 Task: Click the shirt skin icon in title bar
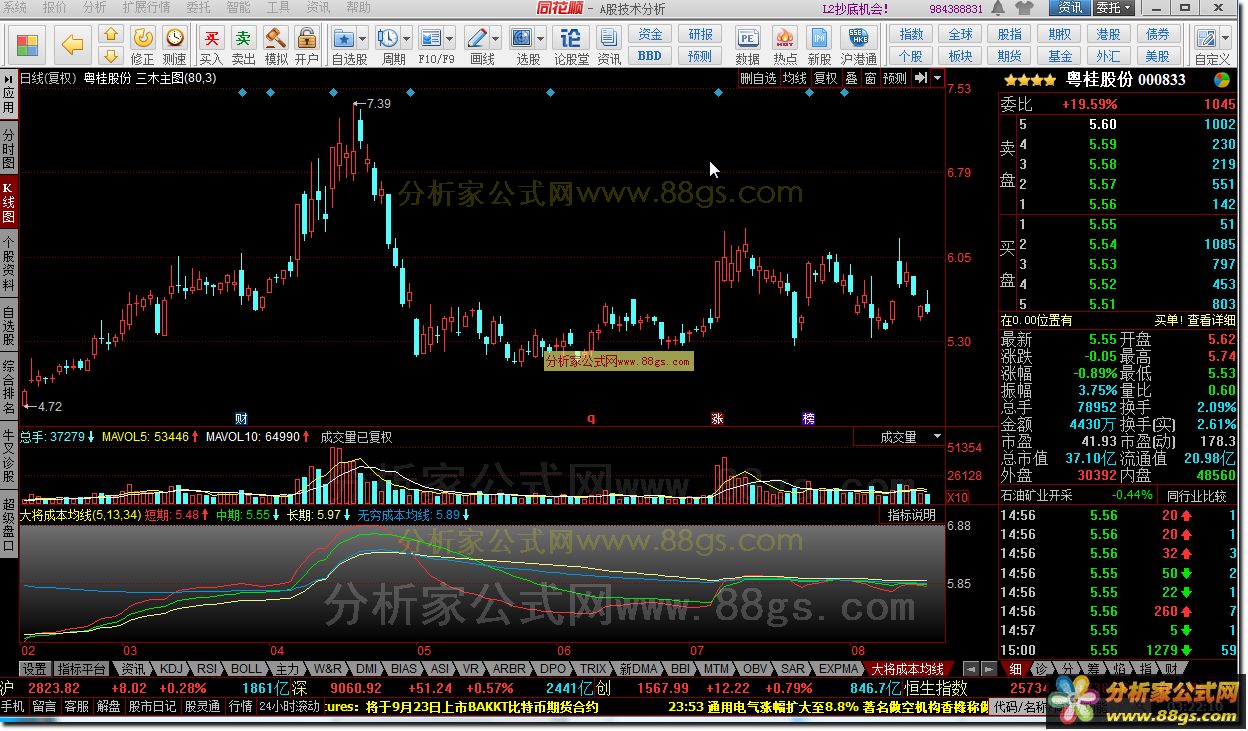tap(1023, 8)
